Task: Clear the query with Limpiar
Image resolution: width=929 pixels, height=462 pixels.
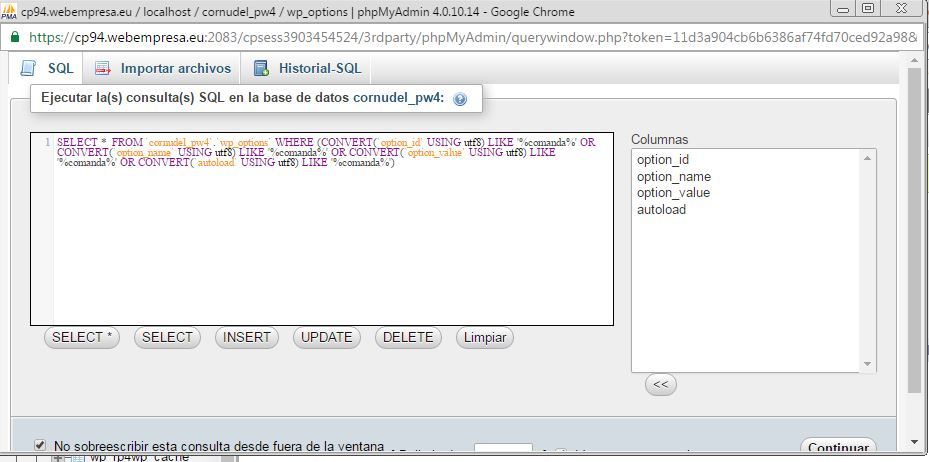Action: [x=485, y=337]
